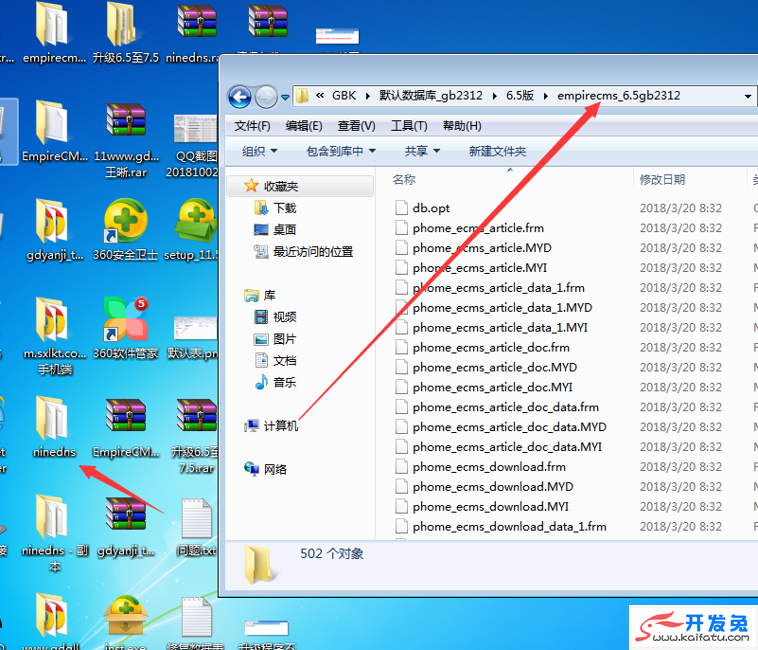The width and height of the screenshot is (758, 650).
Task: Select 升级6.5至7.5.rar archive on desktop
Action: 196,435
